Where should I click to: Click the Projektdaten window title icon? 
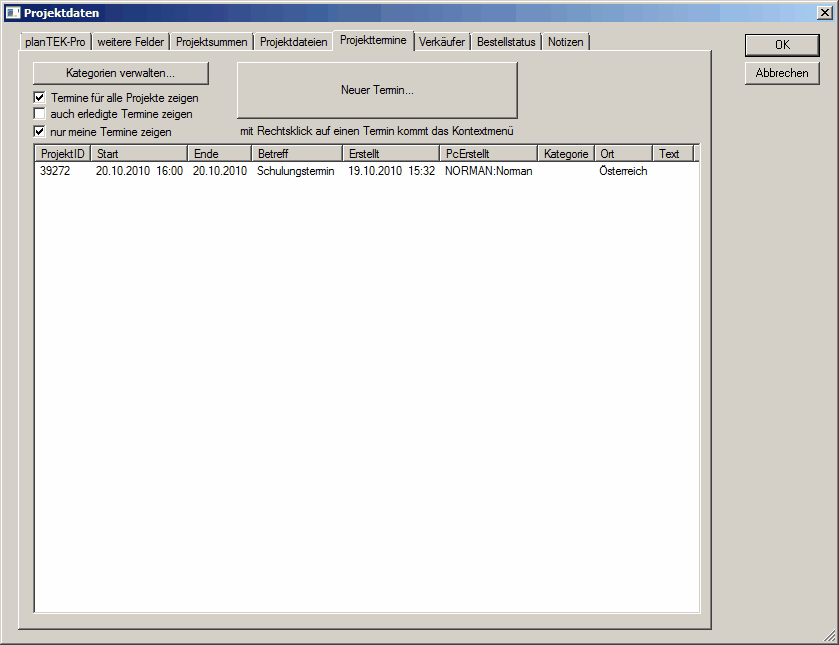coord(13,12)
